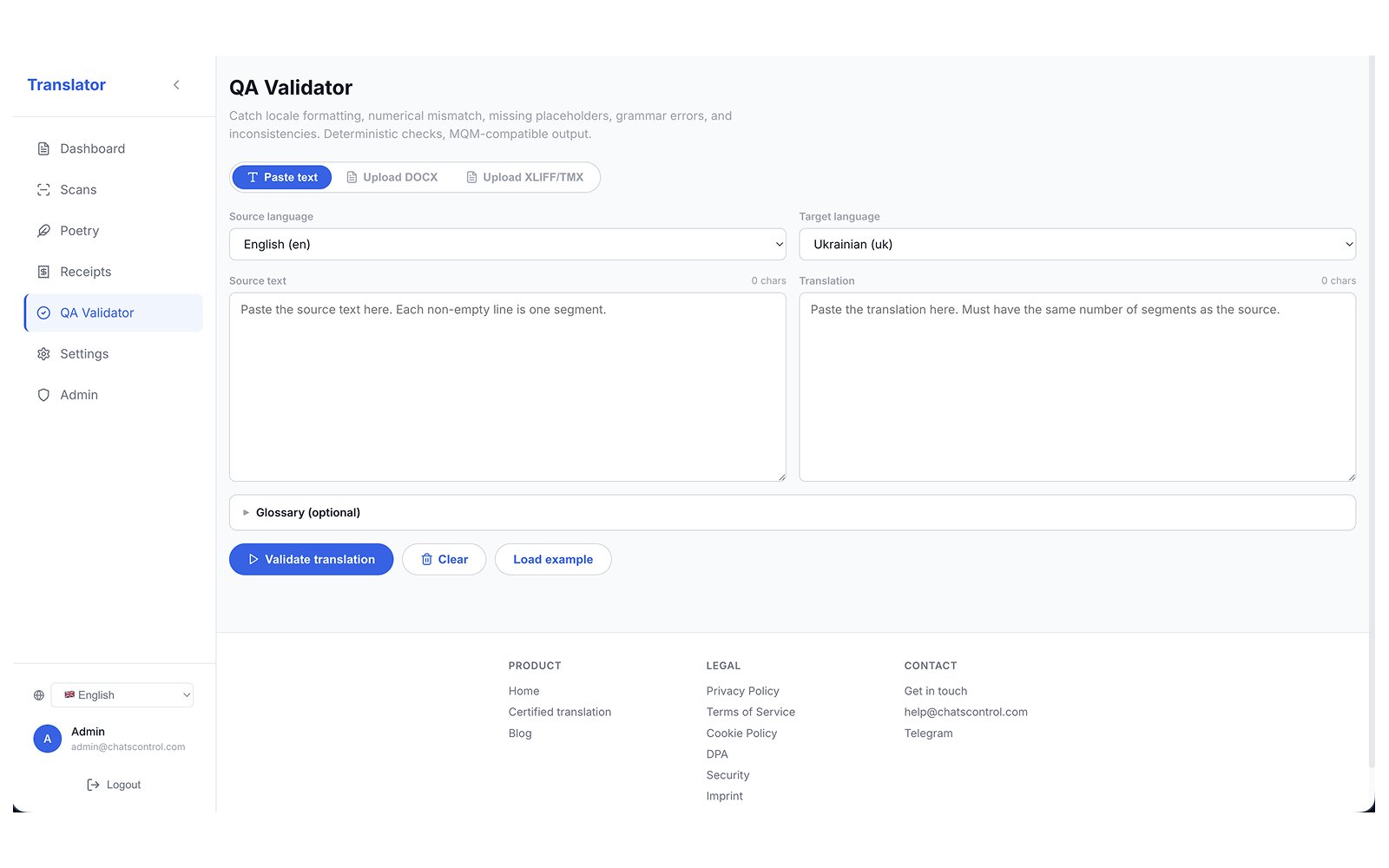The width and height of the screenshot is (1389, 868).
Task: Click the Dashboard document icon in sidebar
Action: click(43, 148)
